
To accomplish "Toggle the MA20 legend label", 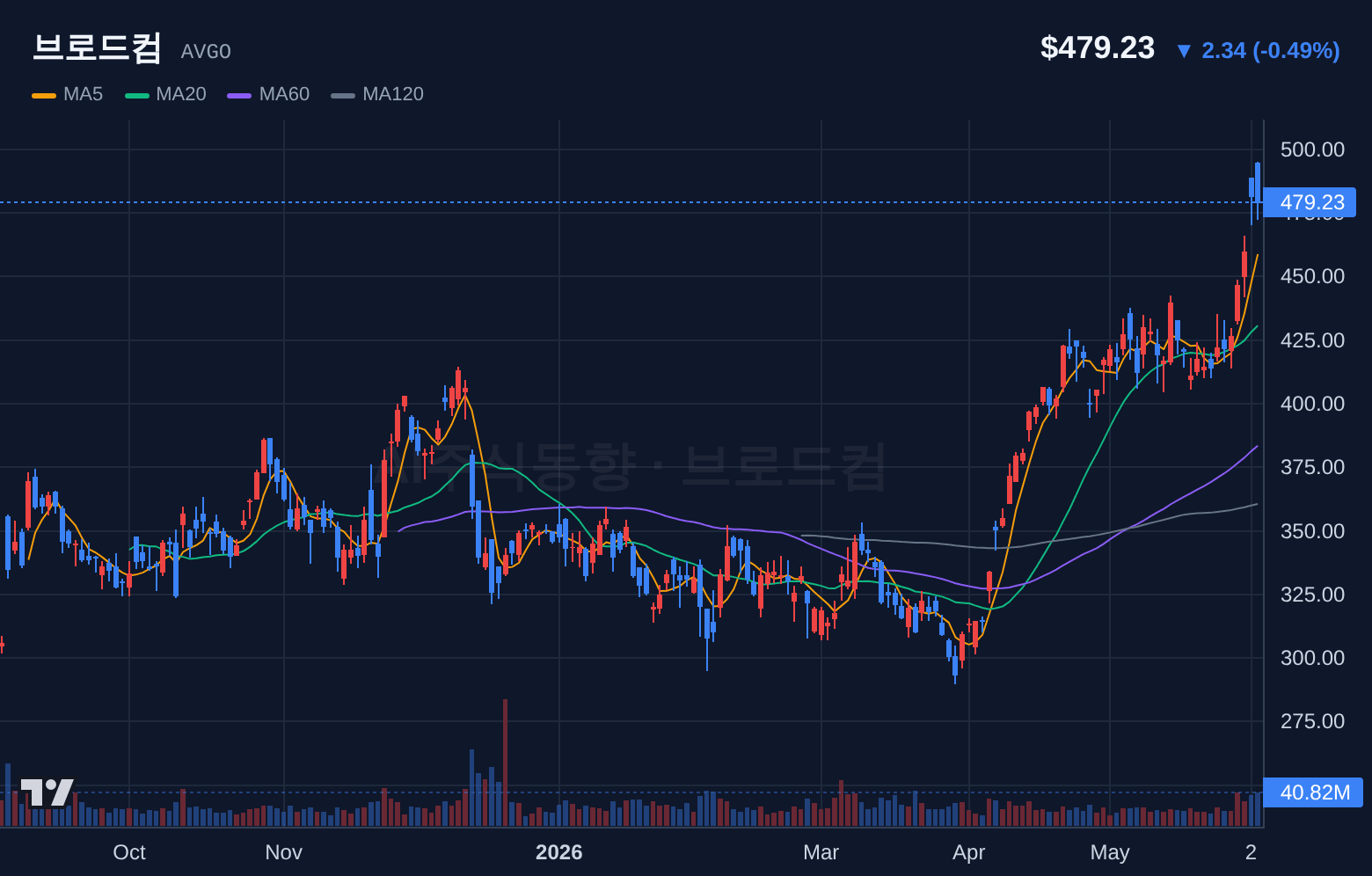I will pyautogui.click(x=181, y=94).
